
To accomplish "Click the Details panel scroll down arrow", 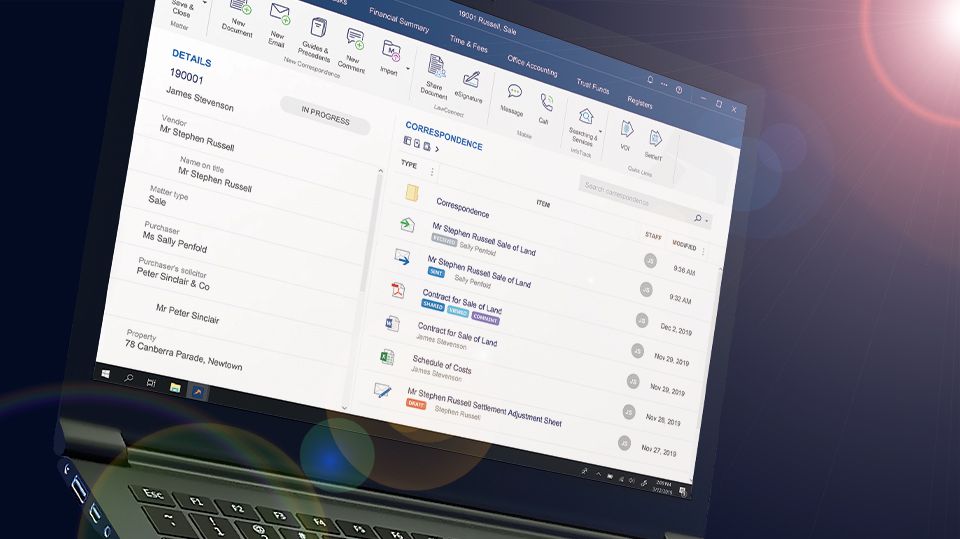I will coord(346,406).
